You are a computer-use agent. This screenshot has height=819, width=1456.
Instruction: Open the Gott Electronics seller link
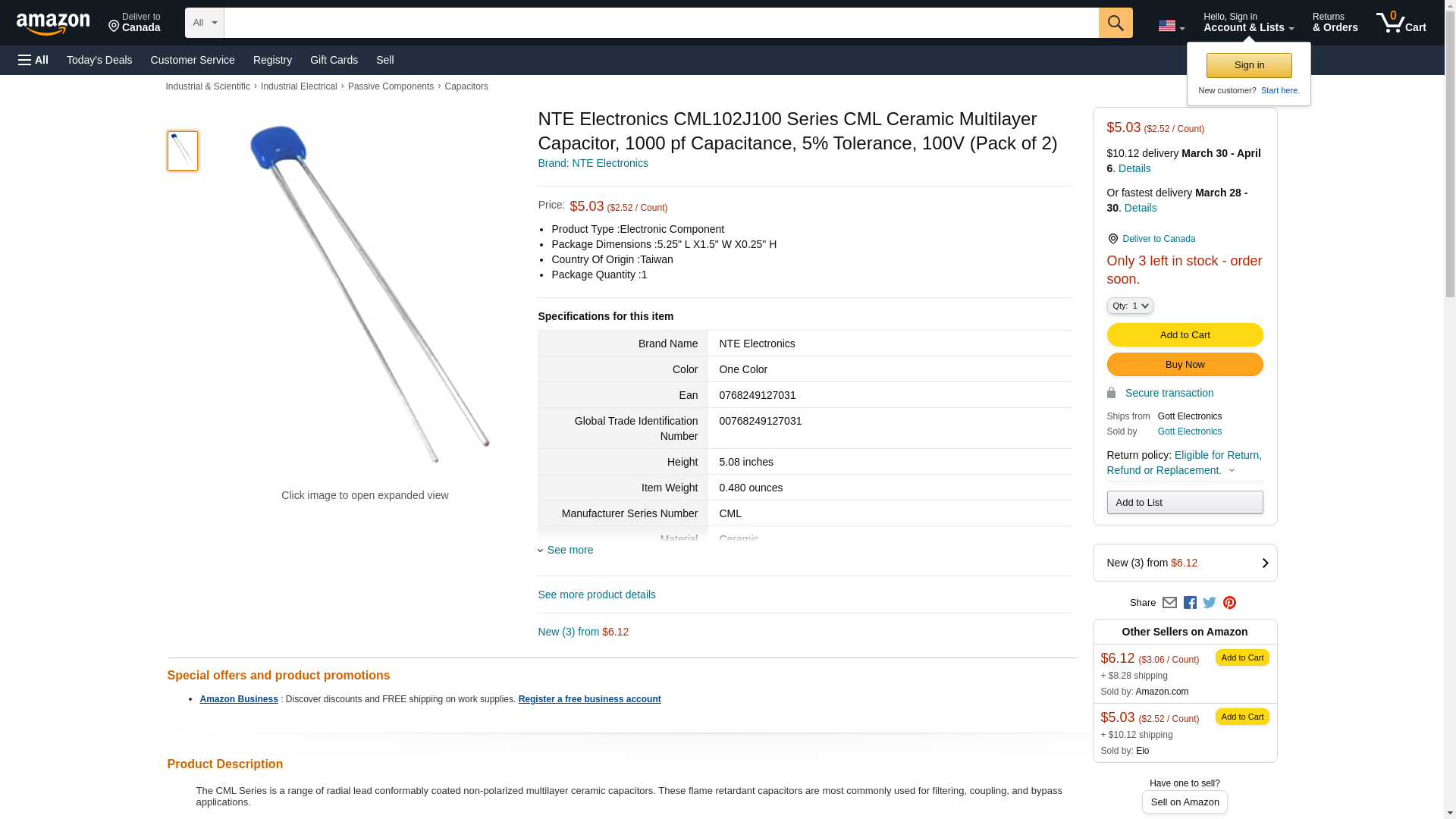coord(1189,431)
